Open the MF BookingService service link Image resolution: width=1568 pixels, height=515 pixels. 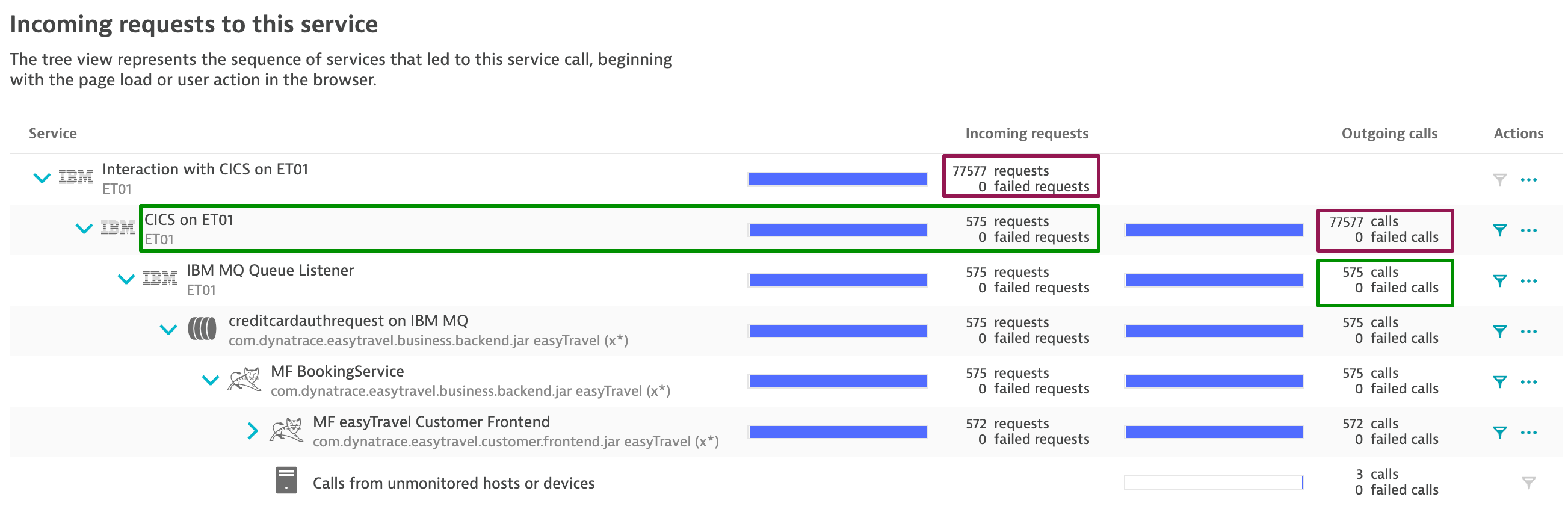point(336,372)
